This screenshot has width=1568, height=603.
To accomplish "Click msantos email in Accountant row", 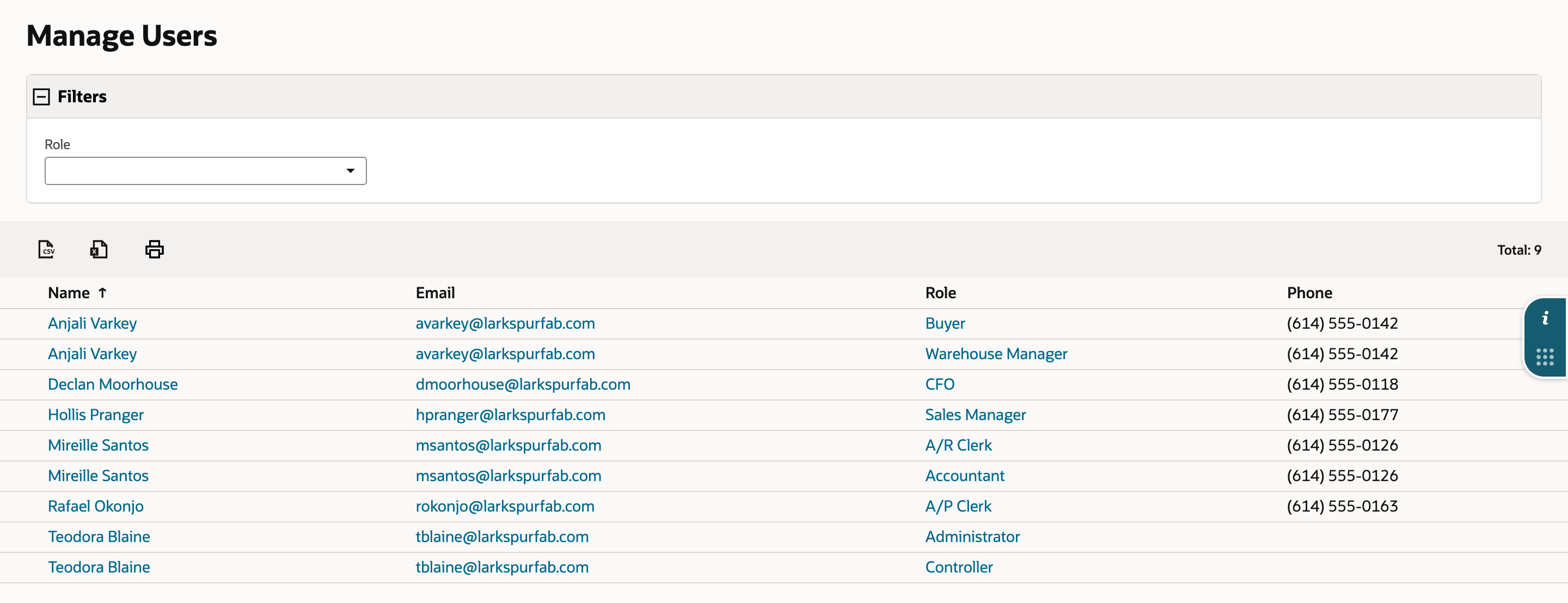I will click(509, 476).
